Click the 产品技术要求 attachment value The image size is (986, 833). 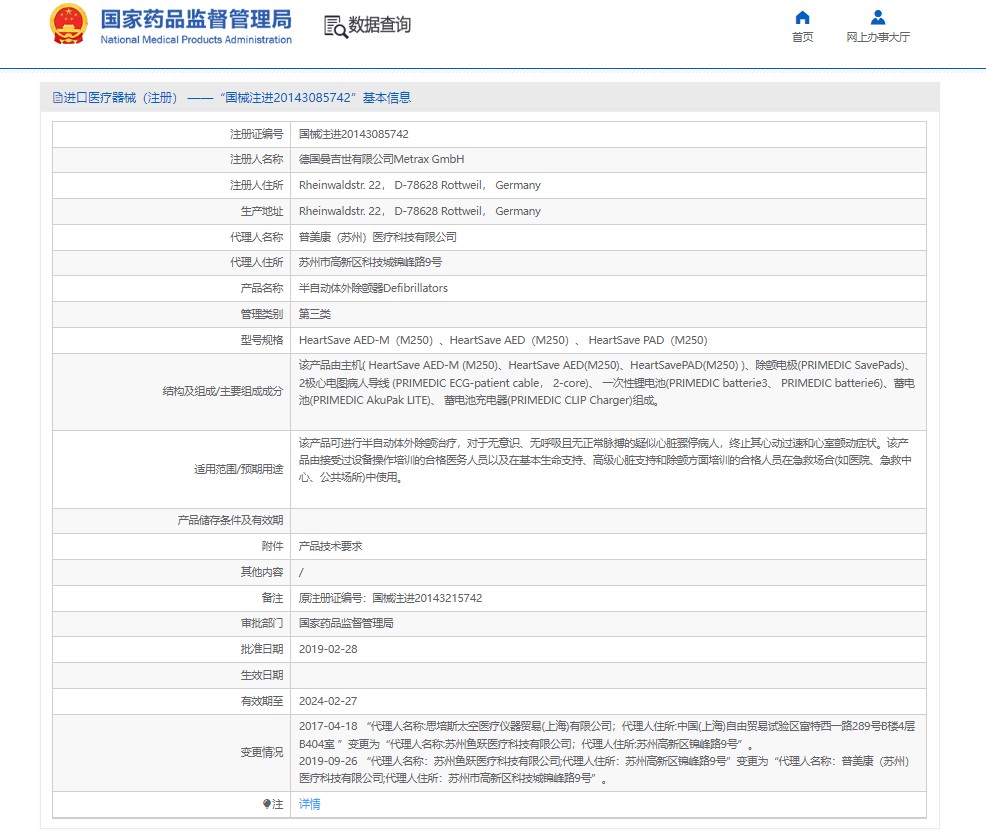coord(330,546)
